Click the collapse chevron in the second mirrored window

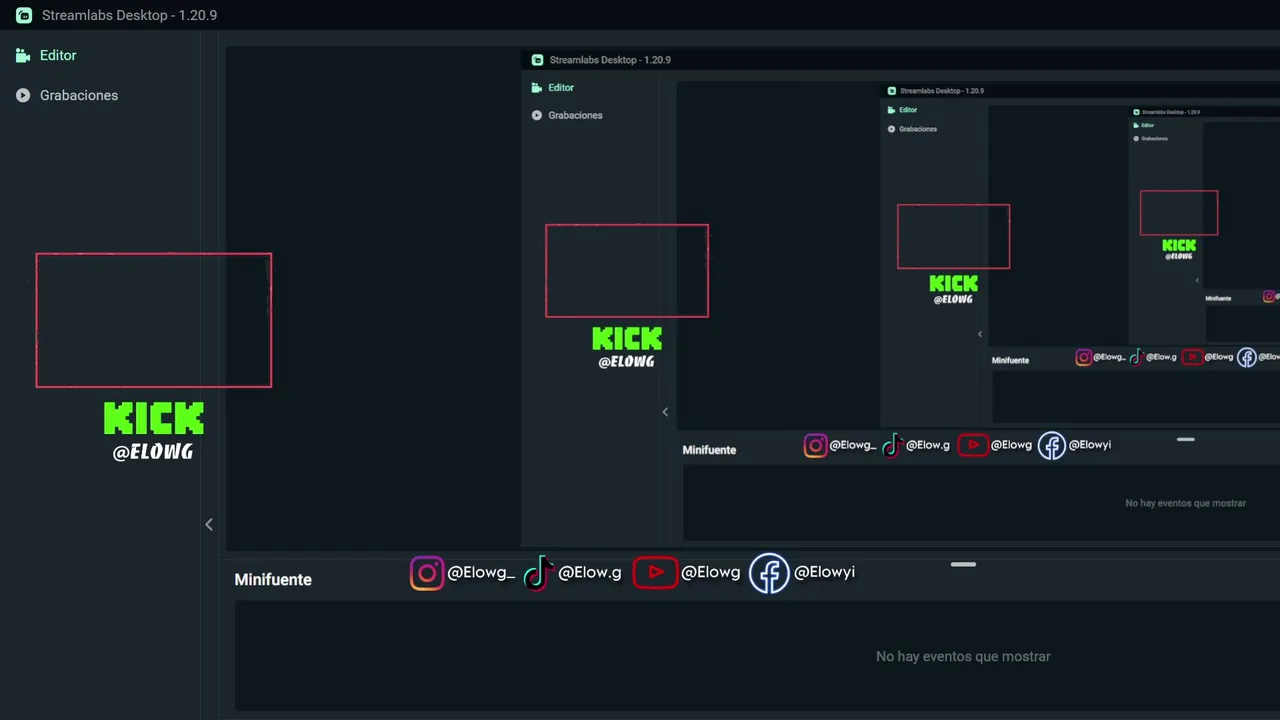[980, 334]
